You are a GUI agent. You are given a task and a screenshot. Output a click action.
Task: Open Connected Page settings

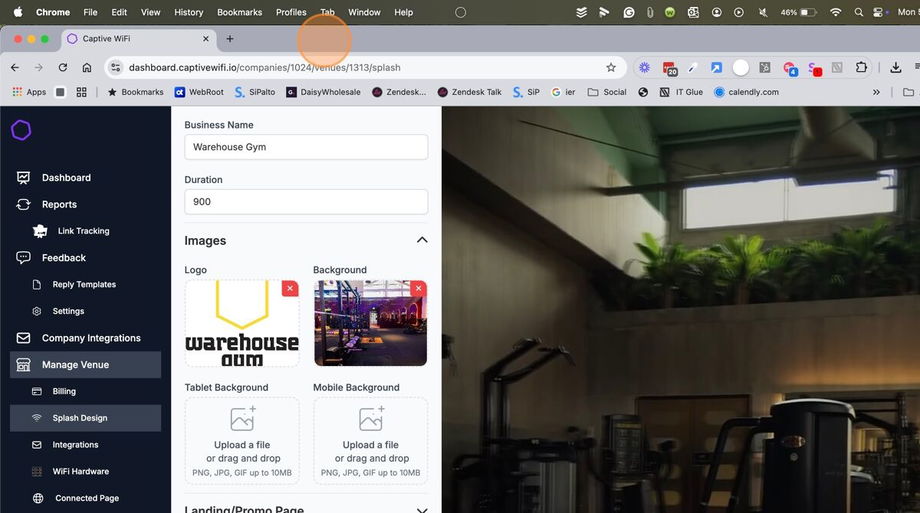pos(87,498)
